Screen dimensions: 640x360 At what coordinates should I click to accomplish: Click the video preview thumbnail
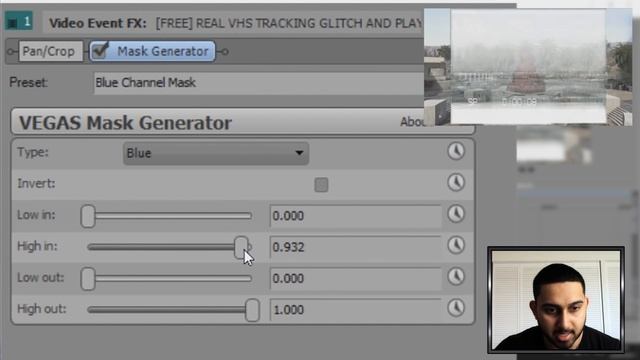point(528,67)
